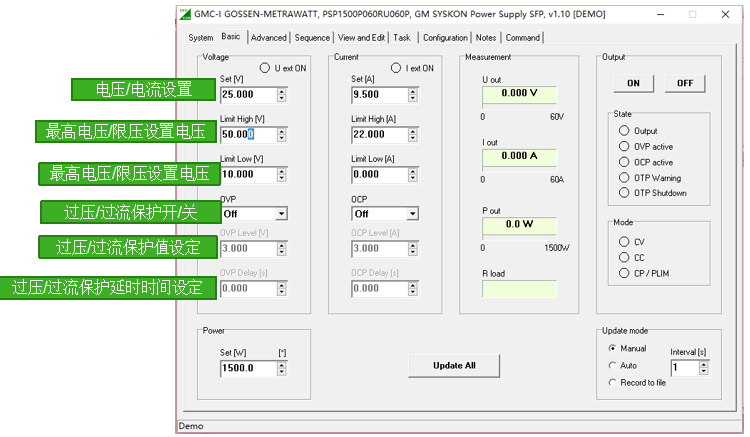This screenshot has height=437, width=750.
Task: Open the OVP dropdown
Action: [281, 213]
